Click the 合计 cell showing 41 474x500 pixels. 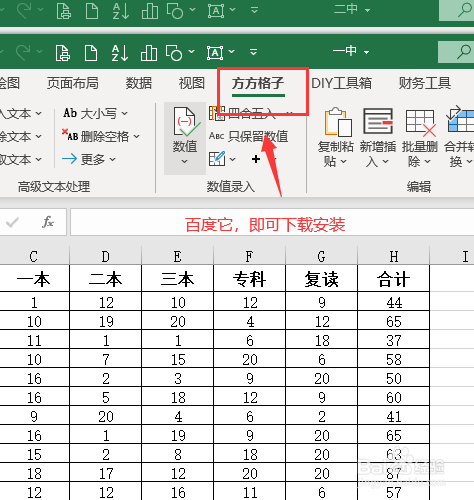(394, 416)
